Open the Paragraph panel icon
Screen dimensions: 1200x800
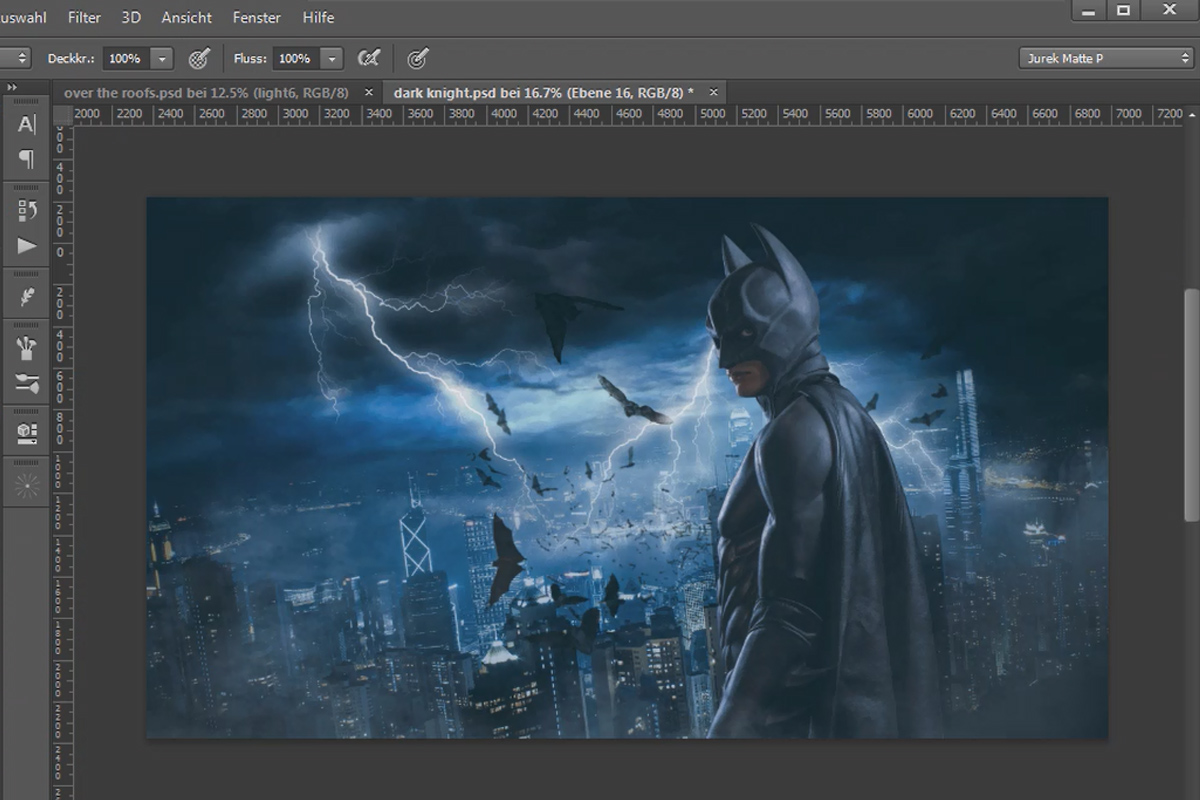(27, 159)
